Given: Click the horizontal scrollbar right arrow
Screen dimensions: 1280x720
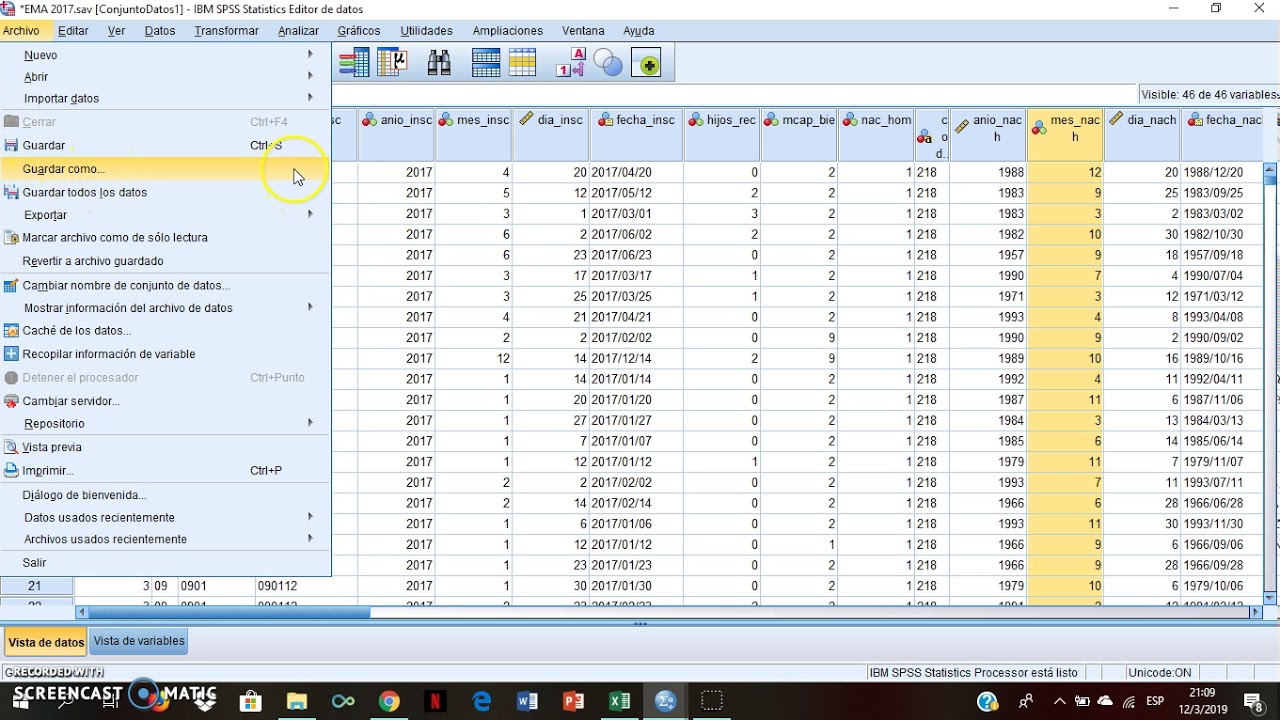Looking at the screenshot, I should [x=1257, y=612].
